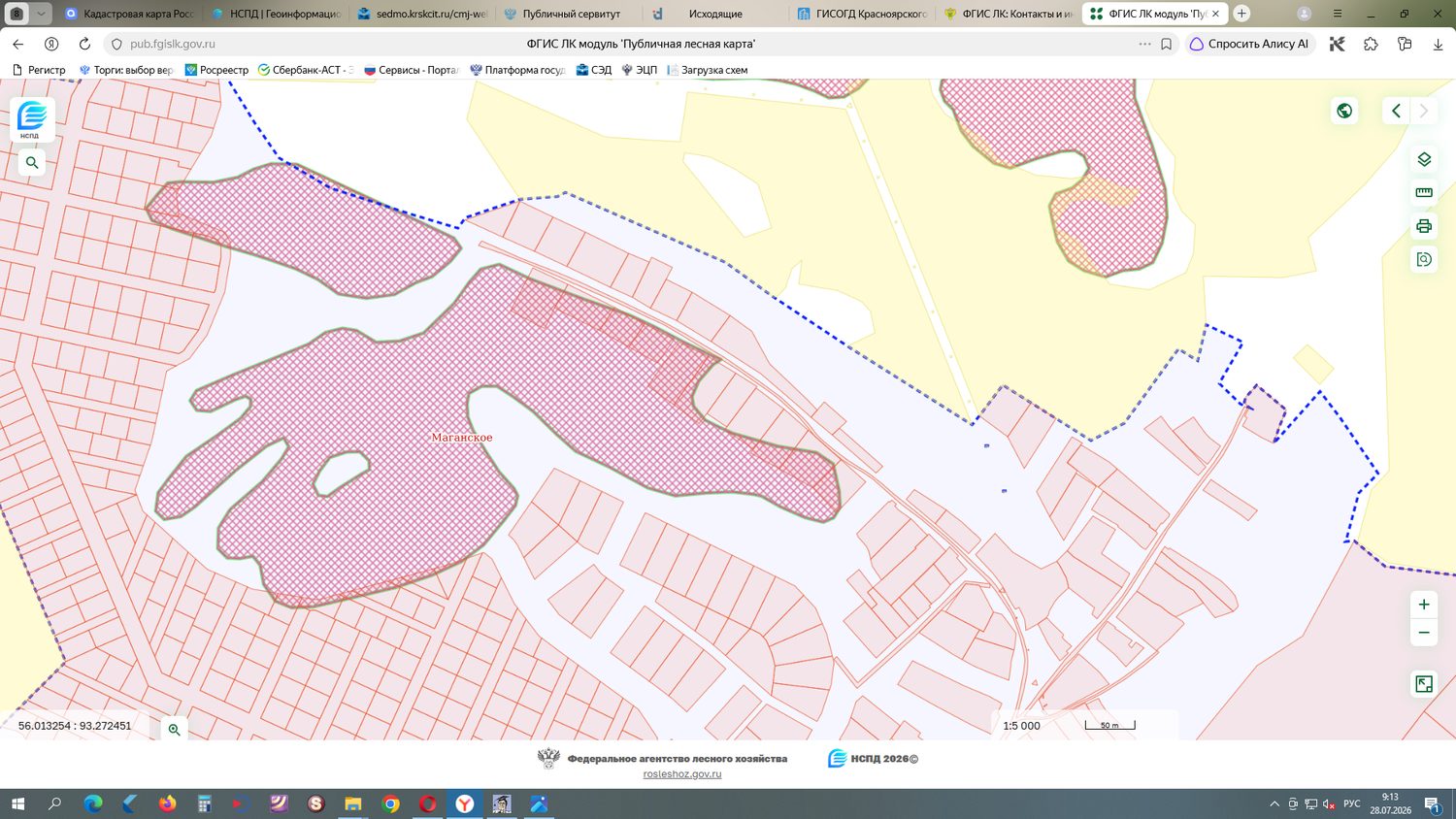Click the НСПД logo button

[x=32, y=119]
